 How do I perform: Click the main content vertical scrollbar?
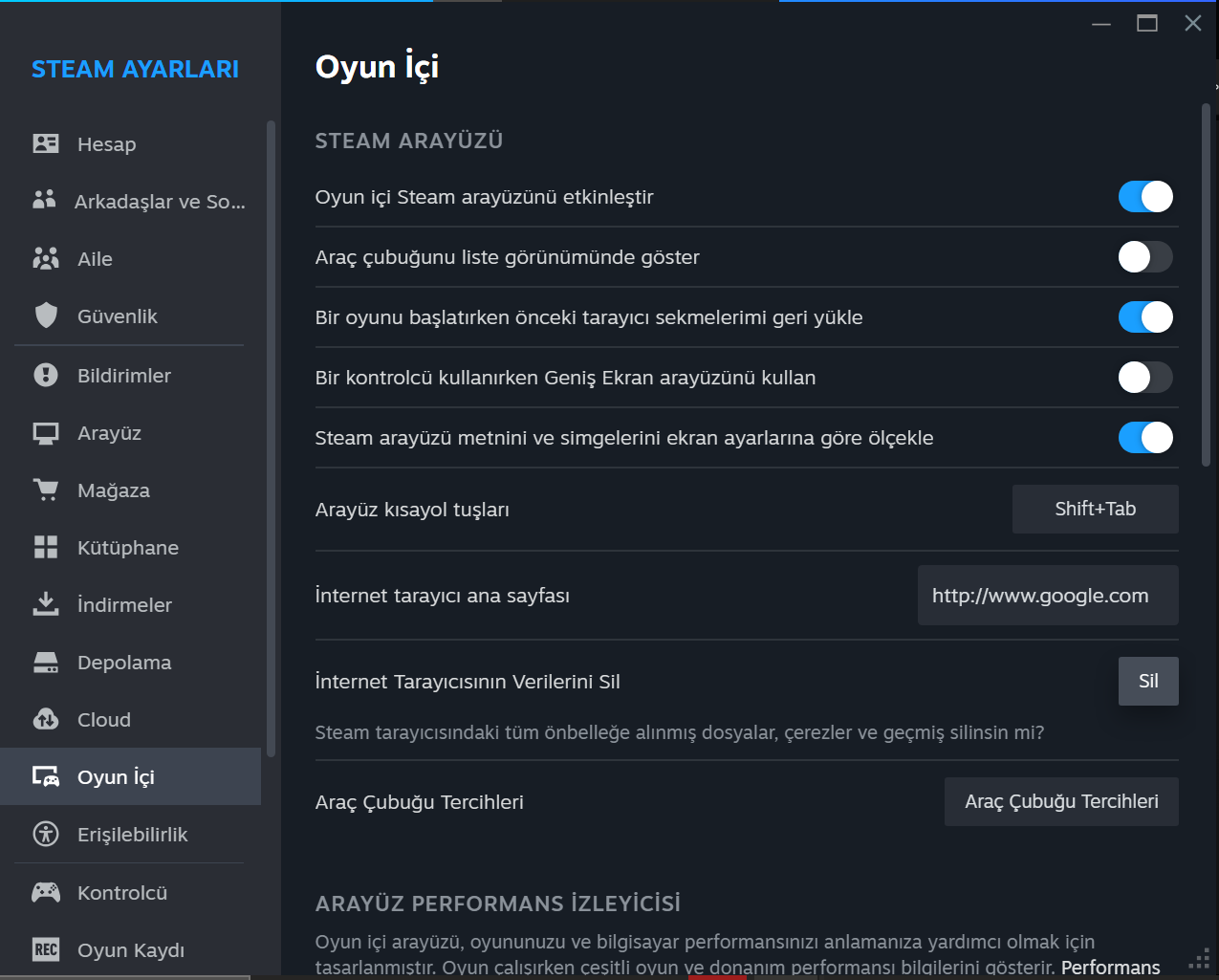point(1206,285)
